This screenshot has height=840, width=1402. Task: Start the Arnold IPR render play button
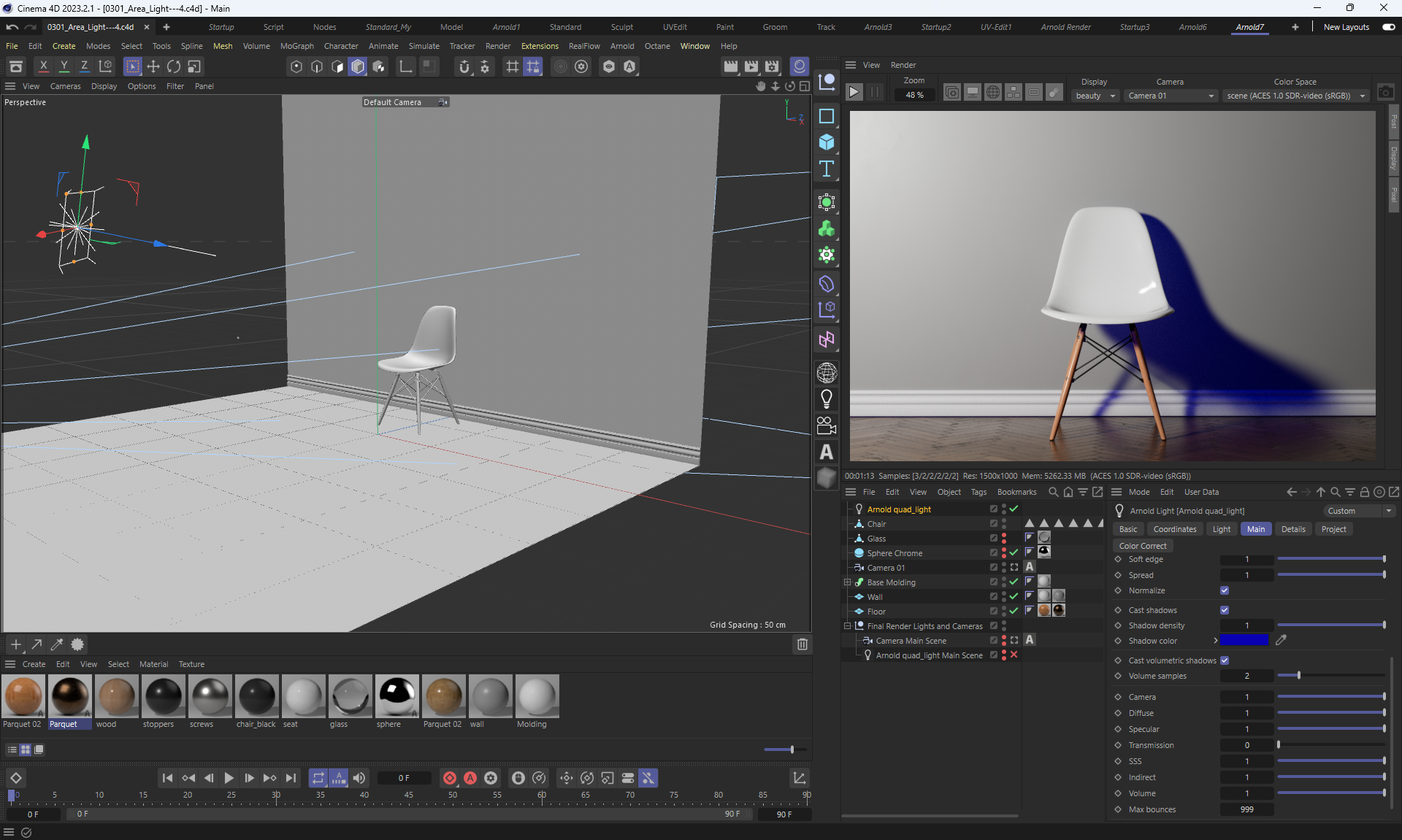click(854, 93)
